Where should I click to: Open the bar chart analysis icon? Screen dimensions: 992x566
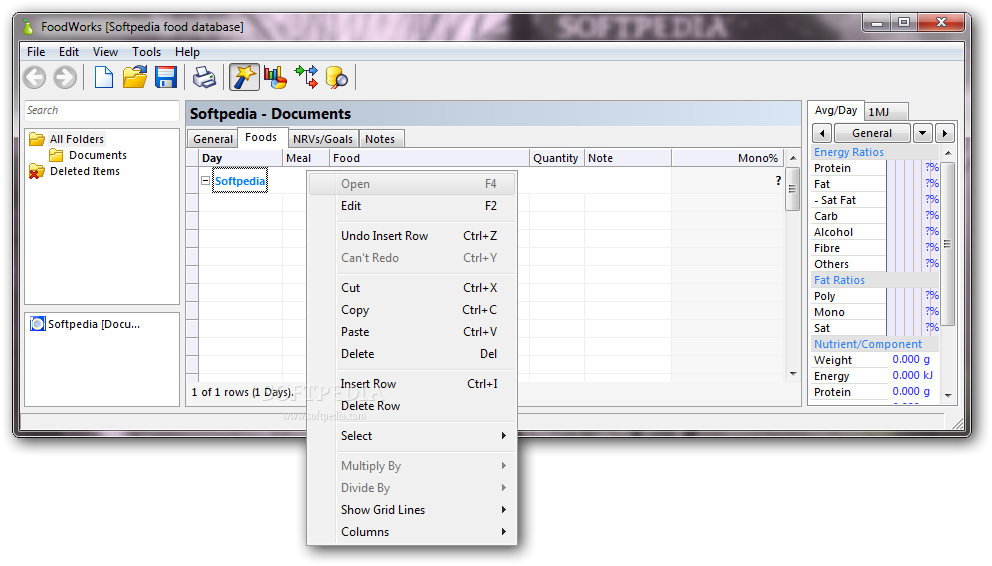point(275,77)
